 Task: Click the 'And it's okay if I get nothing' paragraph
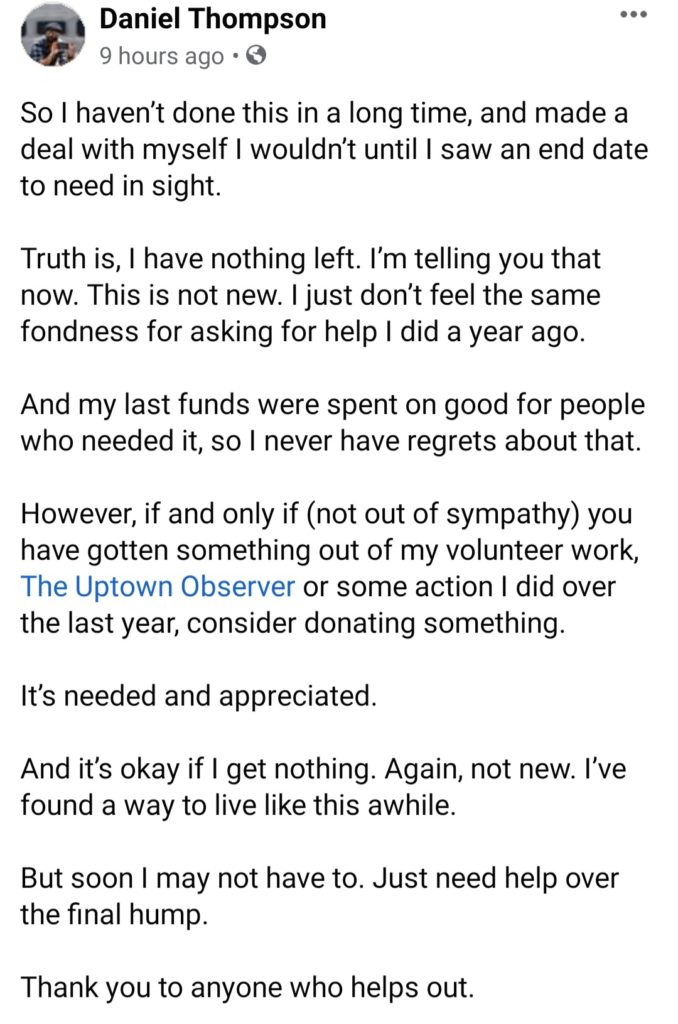[x=323, y=787]
